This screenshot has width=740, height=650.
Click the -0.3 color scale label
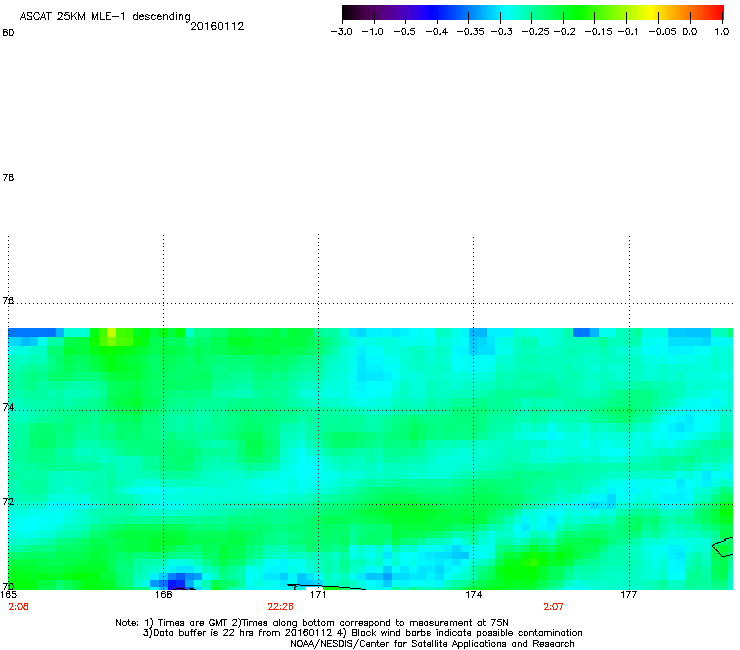point(502,32)
